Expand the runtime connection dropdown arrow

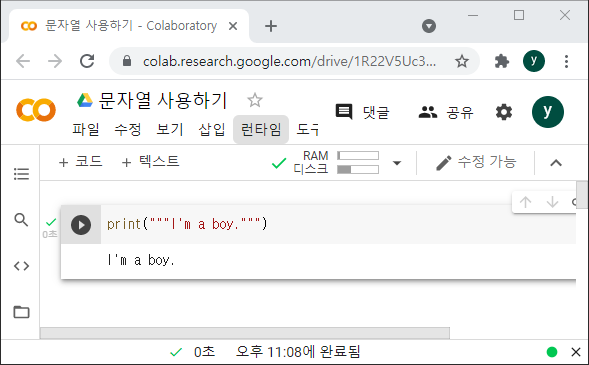click(x=397, y=163)
